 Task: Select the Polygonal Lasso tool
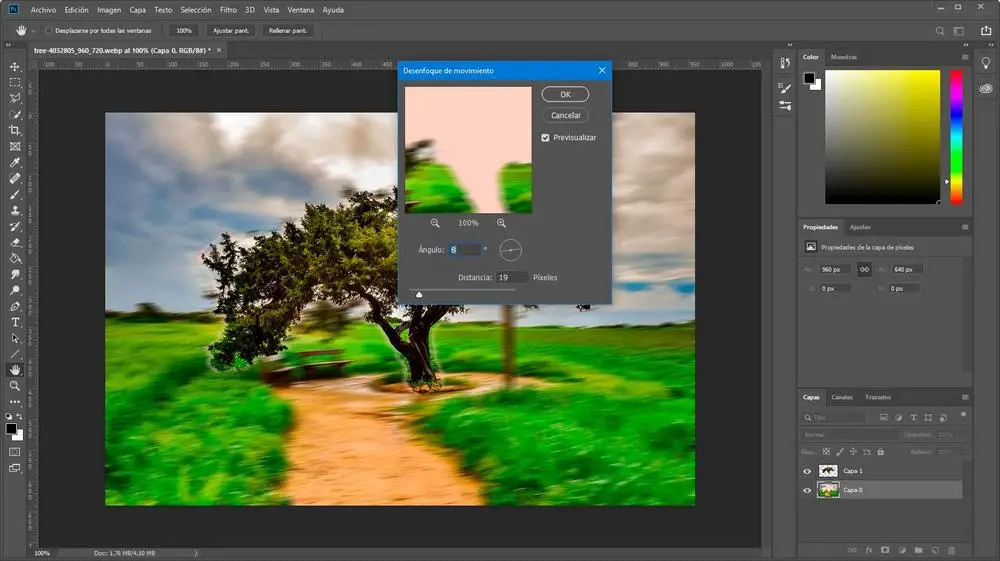coord(15,98)
